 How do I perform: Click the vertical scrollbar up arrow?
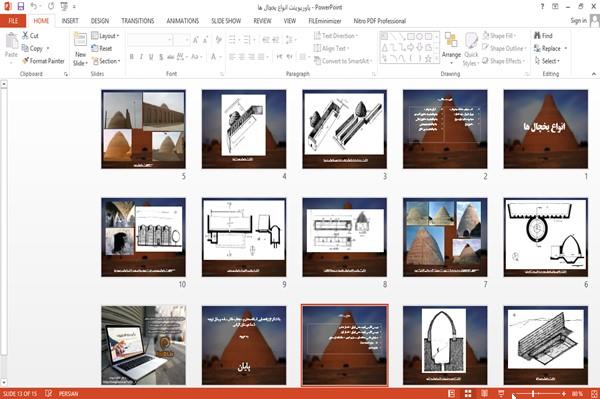pyautogui.click(x=4, y=84)
